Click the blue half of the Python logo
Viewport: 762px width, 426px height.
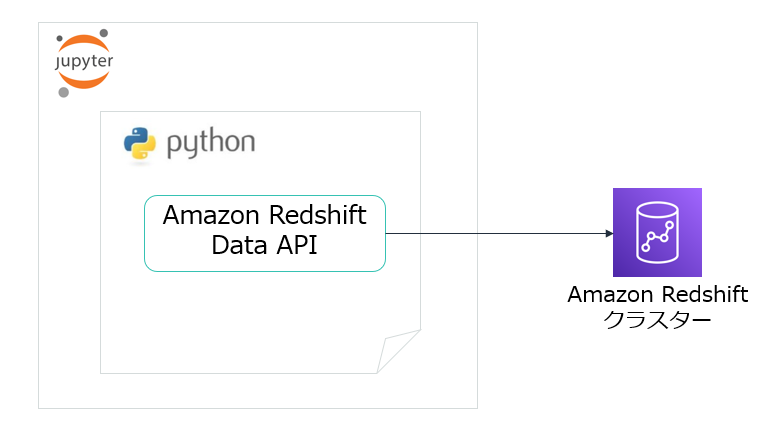(x=135, y=139)
